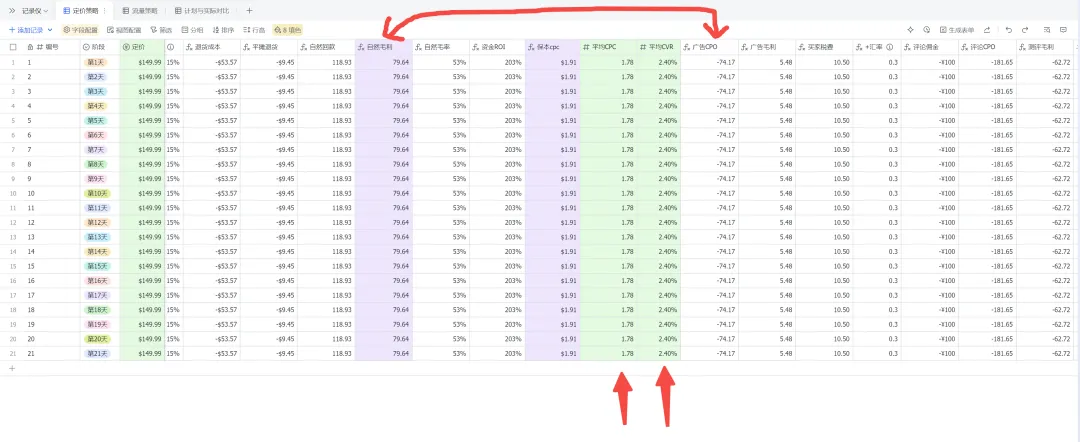The width and height of the screenshot is (1080, 442).
Task: Click the 生成表单 button
Action: [x=957, y=30]
